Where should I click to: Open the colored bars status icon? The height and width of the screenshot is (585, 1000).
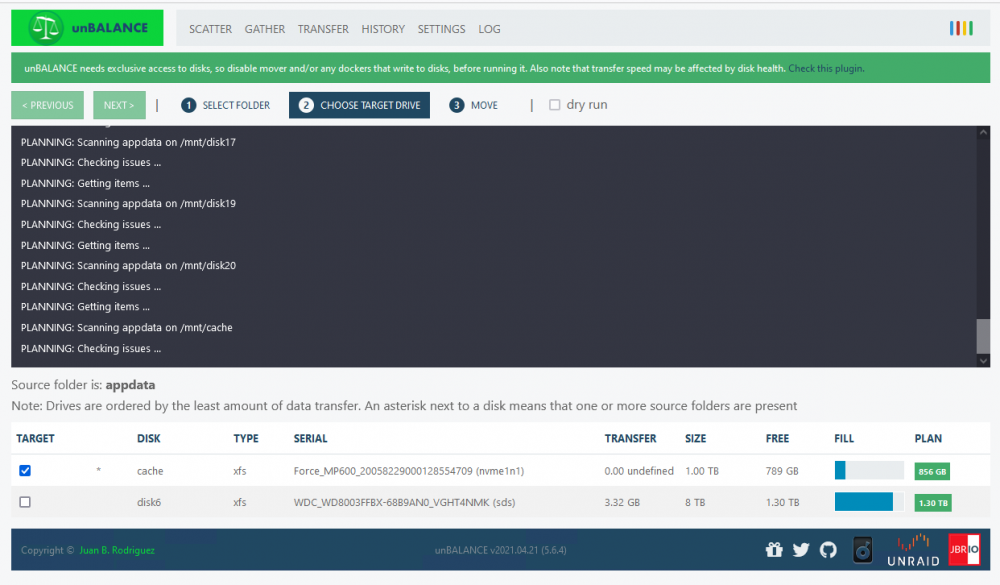click(x=961, y=28)
